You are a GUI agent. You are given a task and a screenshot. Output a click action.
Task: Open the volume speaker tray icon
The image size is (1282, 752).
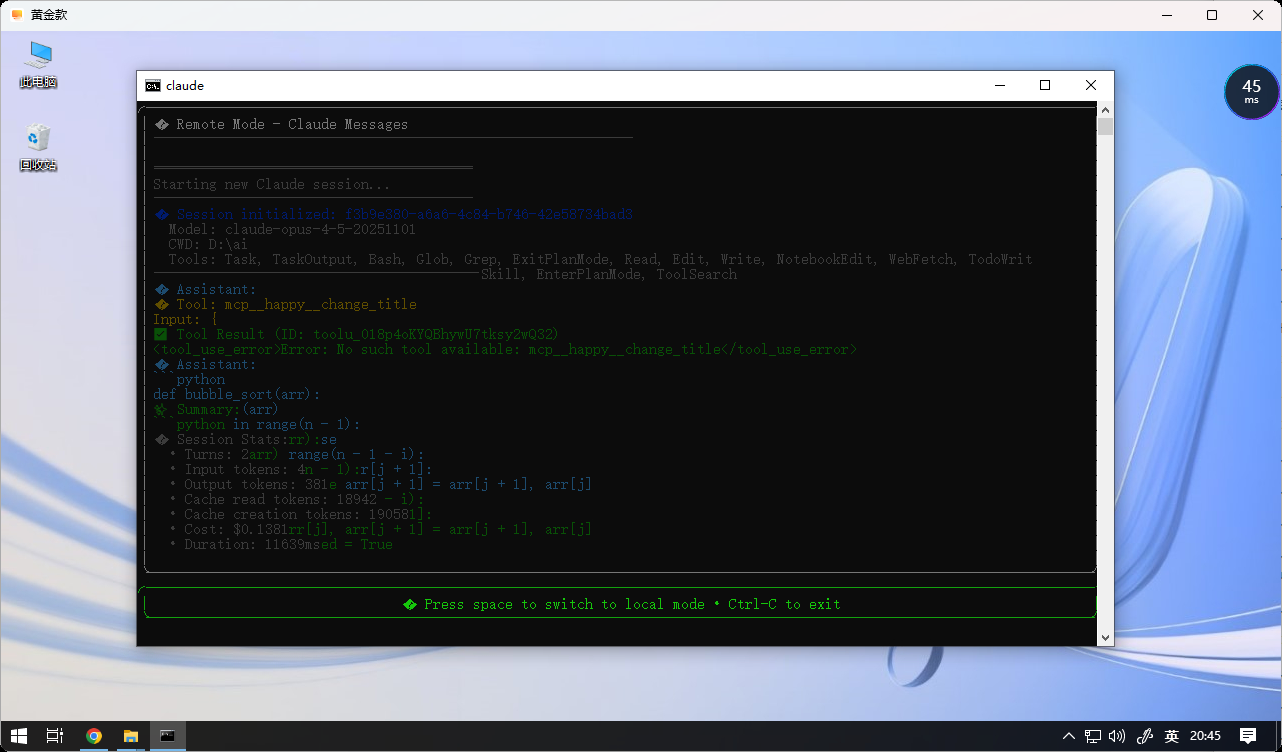point(1117,736)
